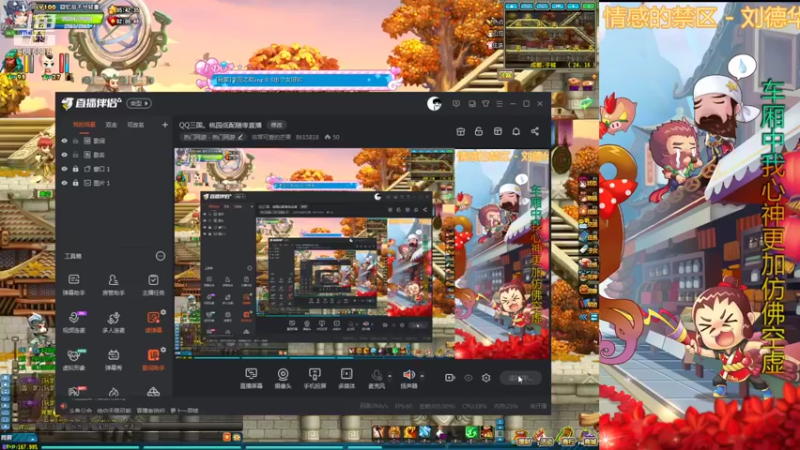Click the 扬声器 speaker icon
800x450 pixels.
point(409,375)
